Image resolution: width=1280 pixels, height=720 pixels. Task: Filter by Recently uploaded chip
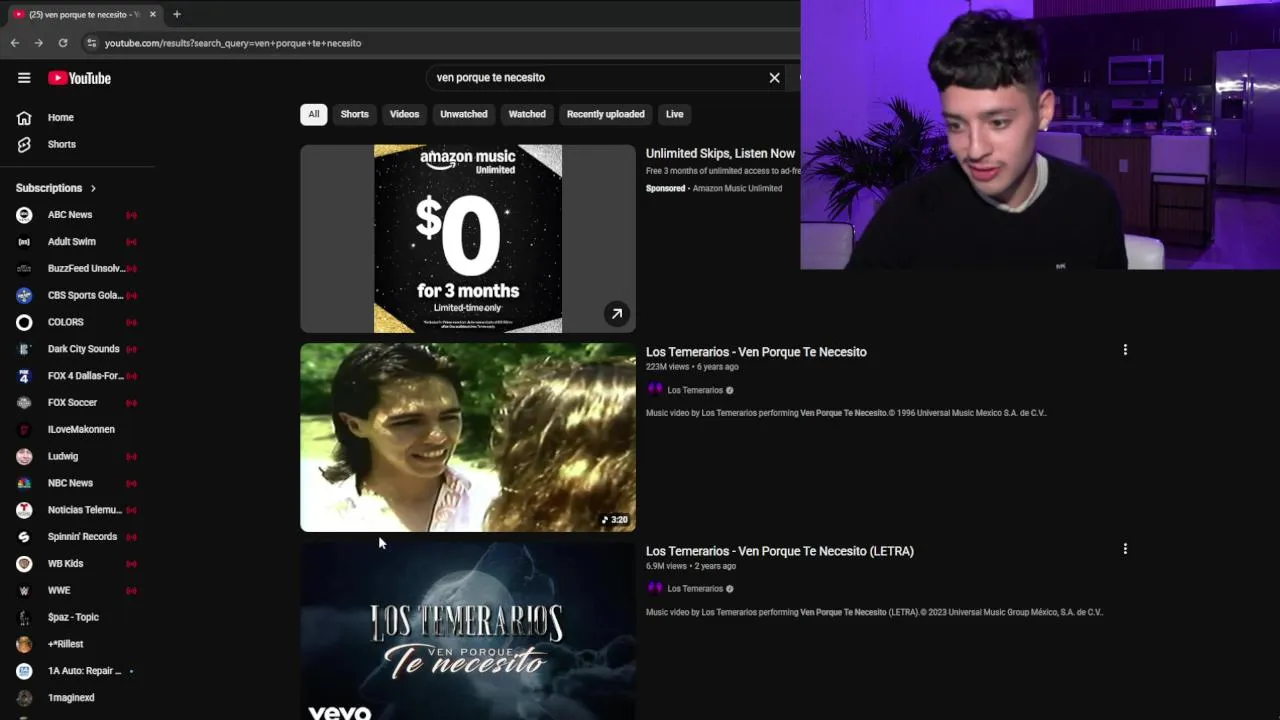click(605, 114)
